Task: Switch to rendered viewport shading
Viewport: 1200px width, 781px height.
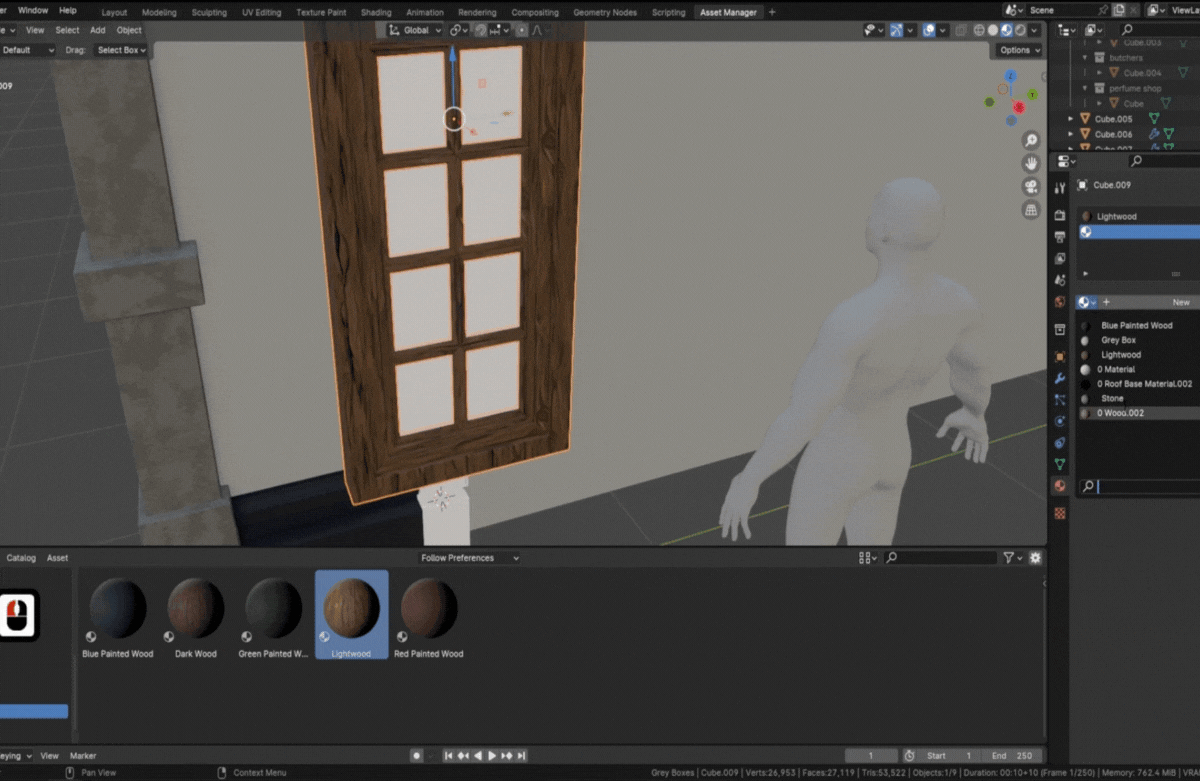Action: pyautogui.click(x=1021, y=30)
